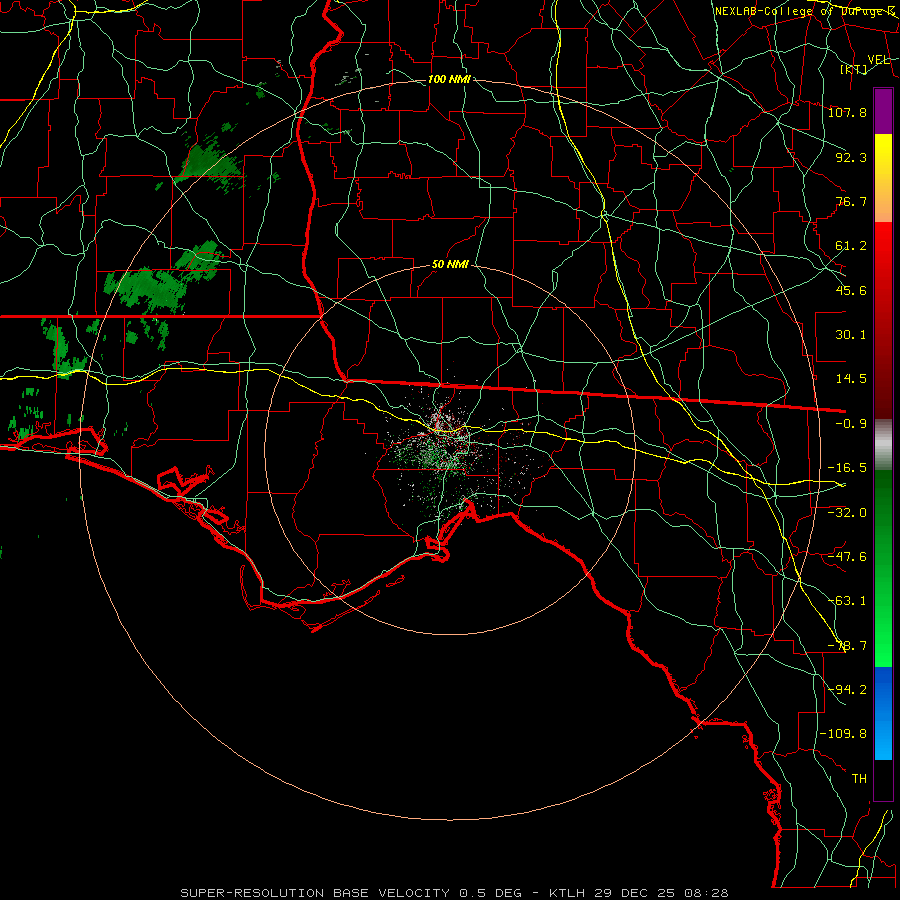This screenshot has width=900, height=900.
Task: Click the -63.1 velocity scale value
Action: tap(847, 601)
